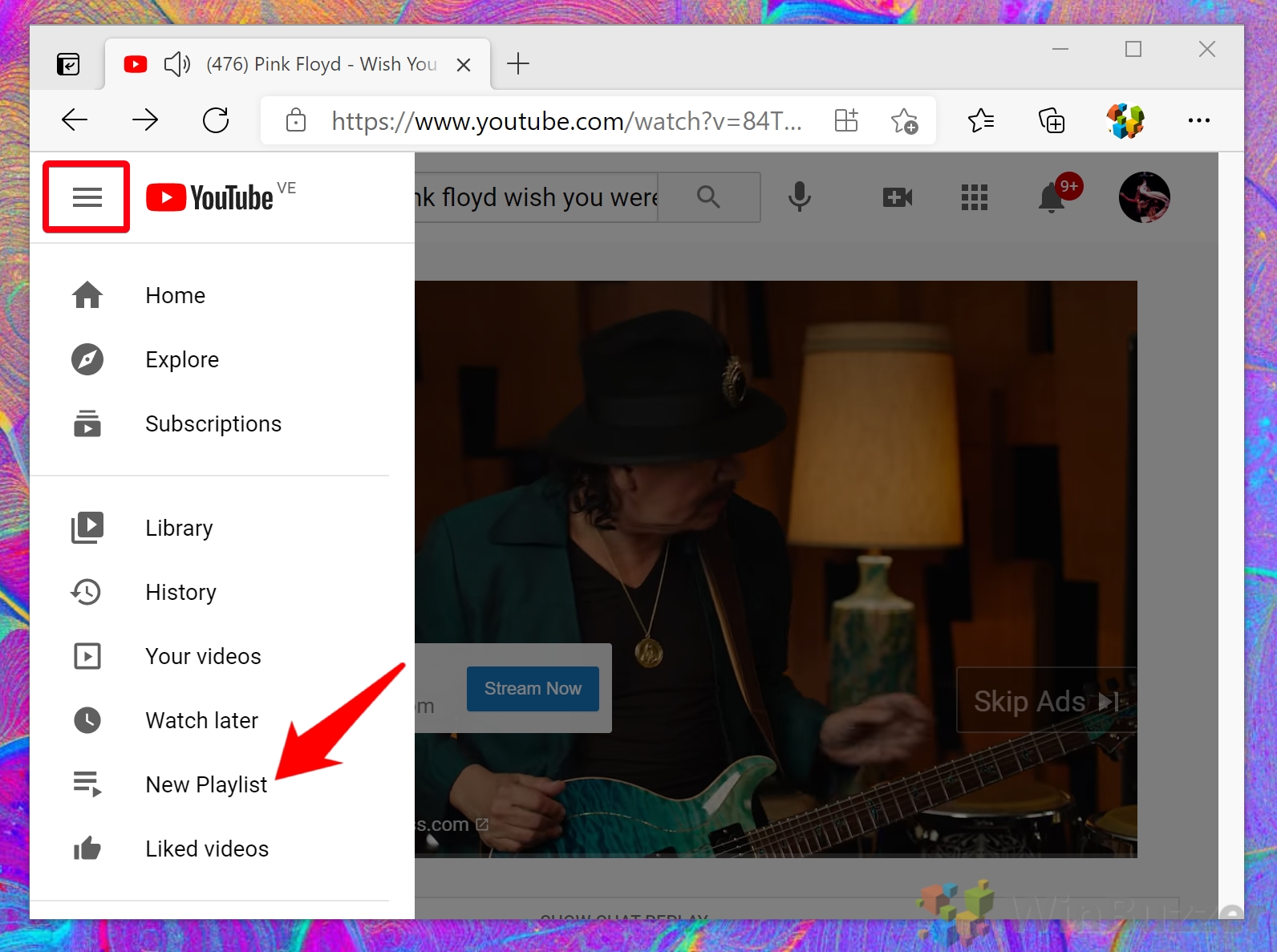
Task: Open the Favorites list
Action: coord(981,120)
